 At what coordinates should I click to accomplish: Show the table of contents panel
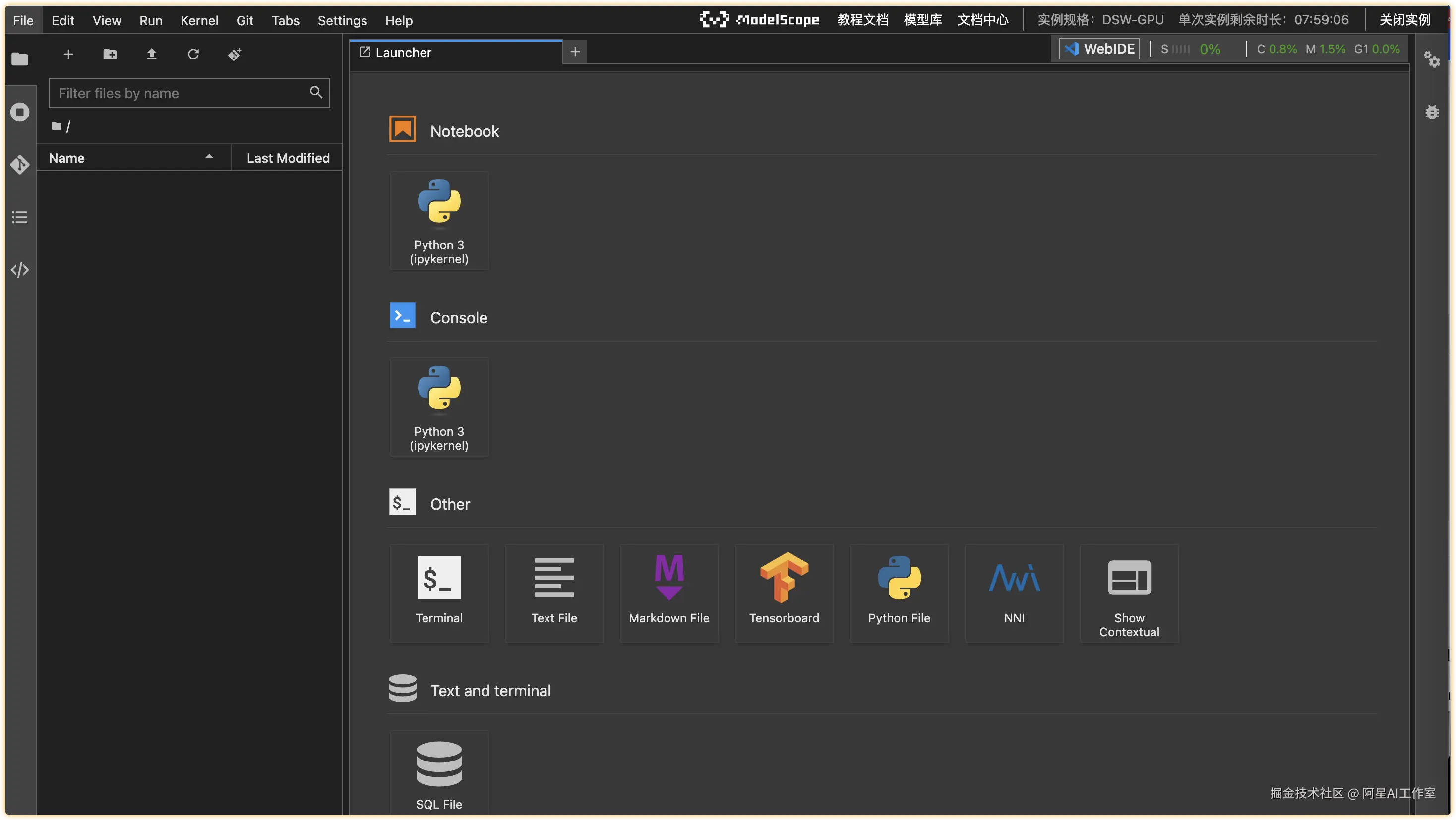(20, 217)
